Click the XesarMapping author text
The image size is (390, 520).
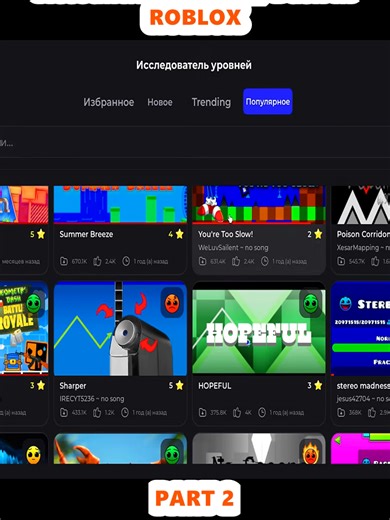pos(363,247)
